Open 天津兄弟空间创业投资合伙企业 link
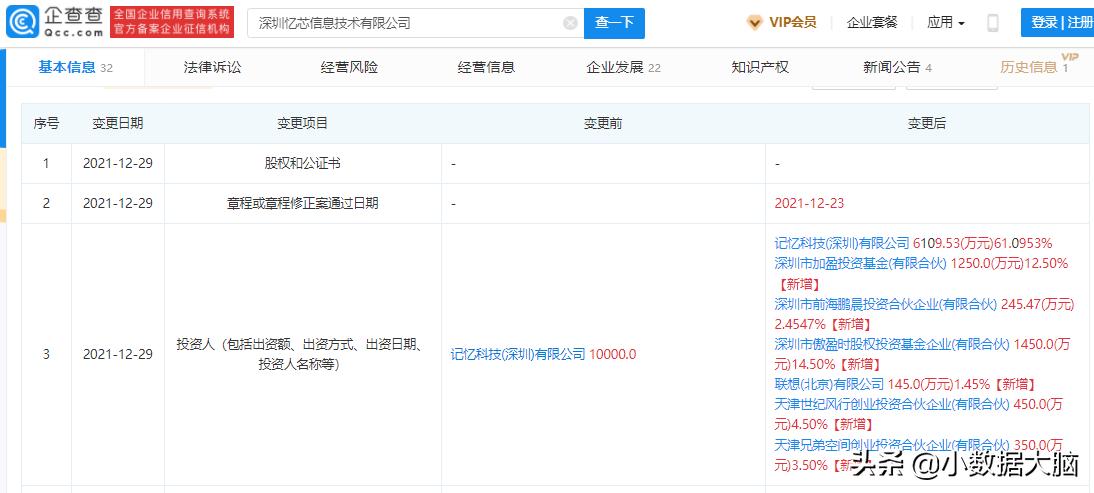Screen dimensions: 1094x493 [x=892, y=444]
